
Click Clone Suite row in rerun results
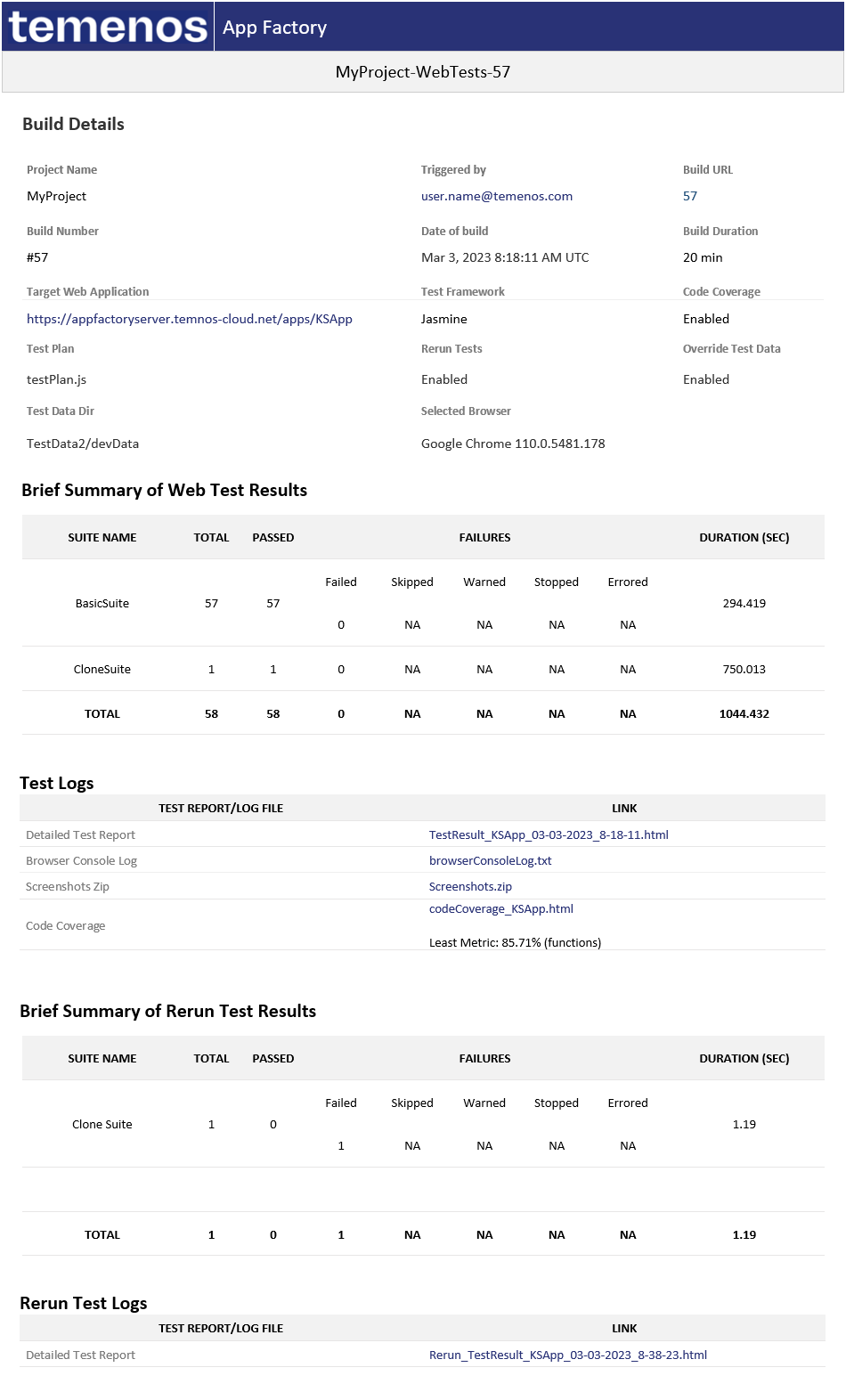click(102, 1125)
